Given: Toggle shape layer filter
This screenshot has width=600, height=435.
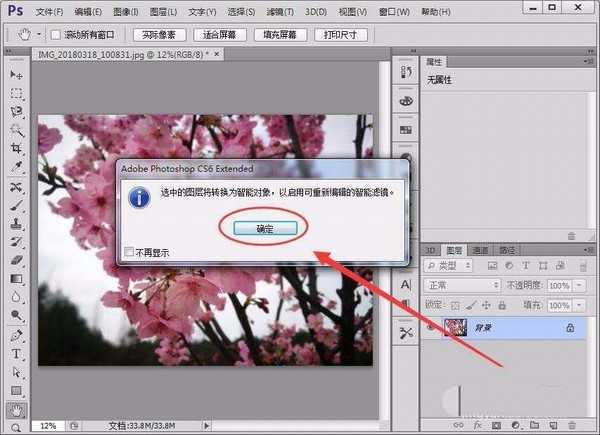Looking at the screenshot, I should [543, 265].
